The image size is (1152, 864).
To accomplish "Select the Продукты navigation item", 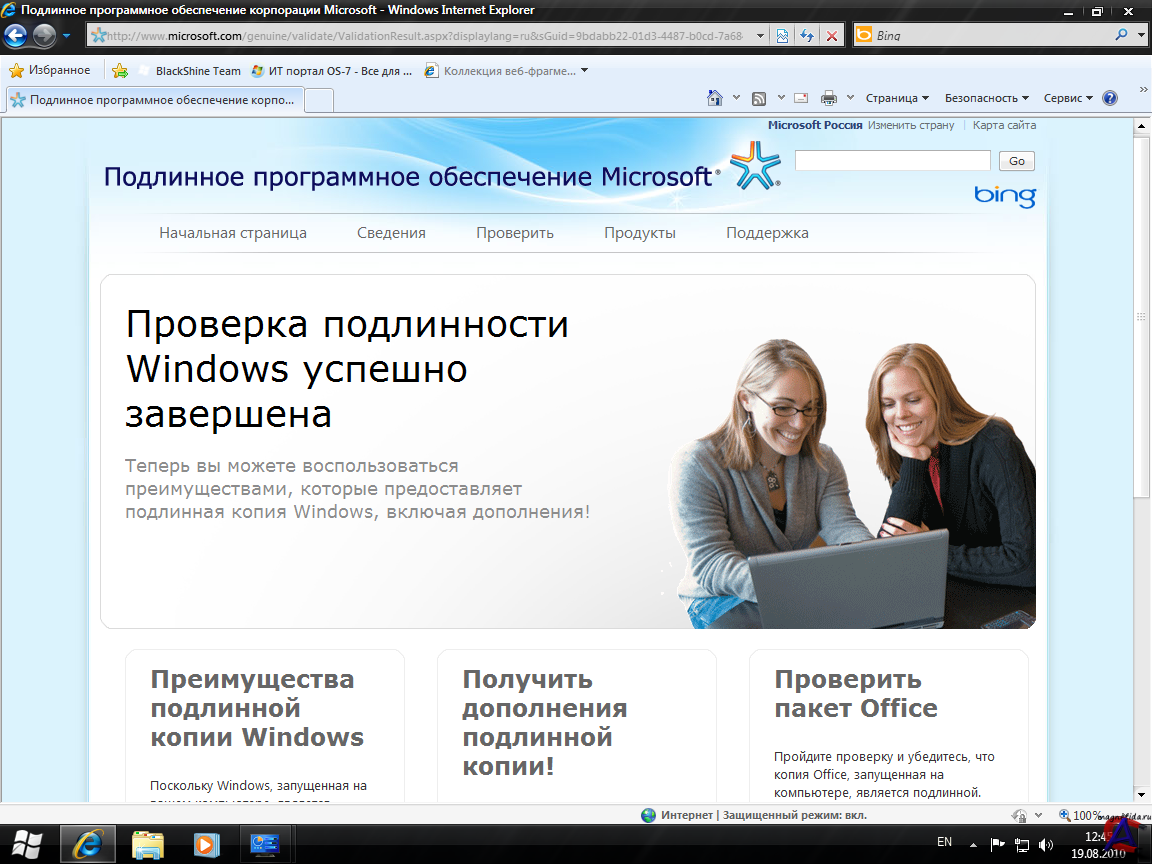I will coord(639,233).
